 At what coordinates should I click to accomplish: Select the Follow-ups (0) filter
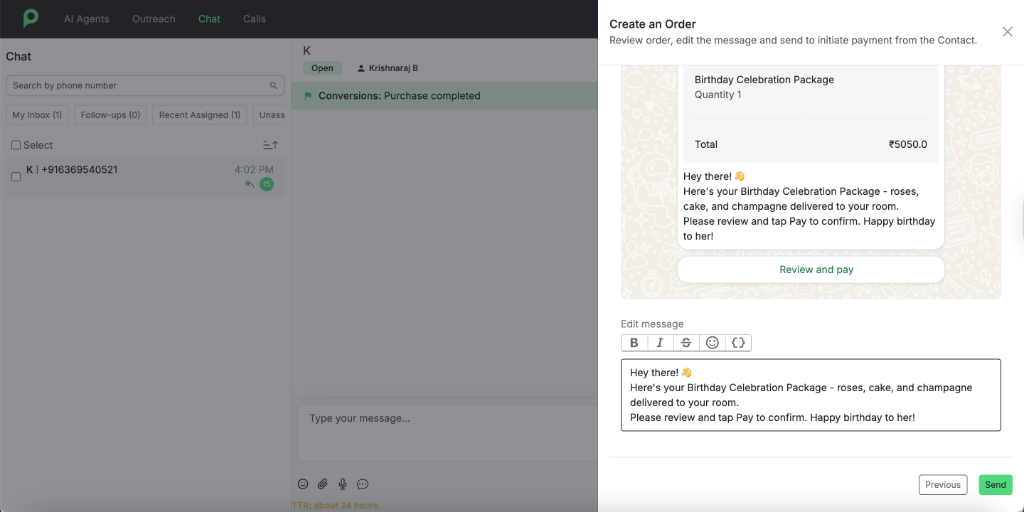click(x=110, y=115)
